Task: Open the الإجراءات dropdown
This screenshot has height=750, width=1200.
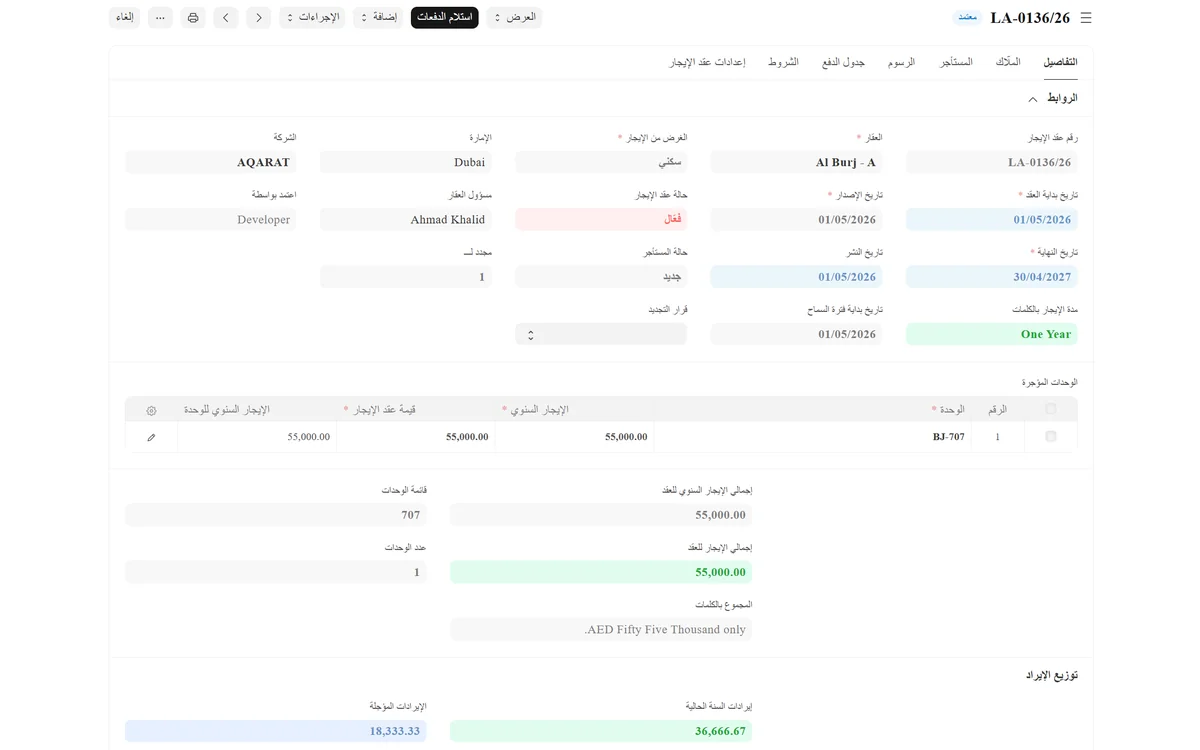Action: tap(312, 18)
